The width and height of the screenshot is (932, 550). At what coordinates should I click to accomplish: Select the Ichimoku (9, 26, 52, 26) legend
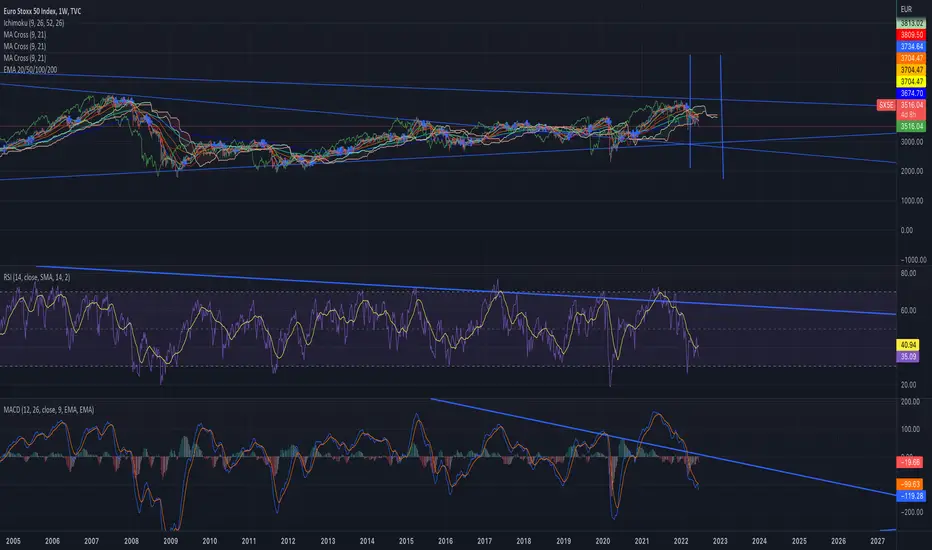[x=34, y=23]
